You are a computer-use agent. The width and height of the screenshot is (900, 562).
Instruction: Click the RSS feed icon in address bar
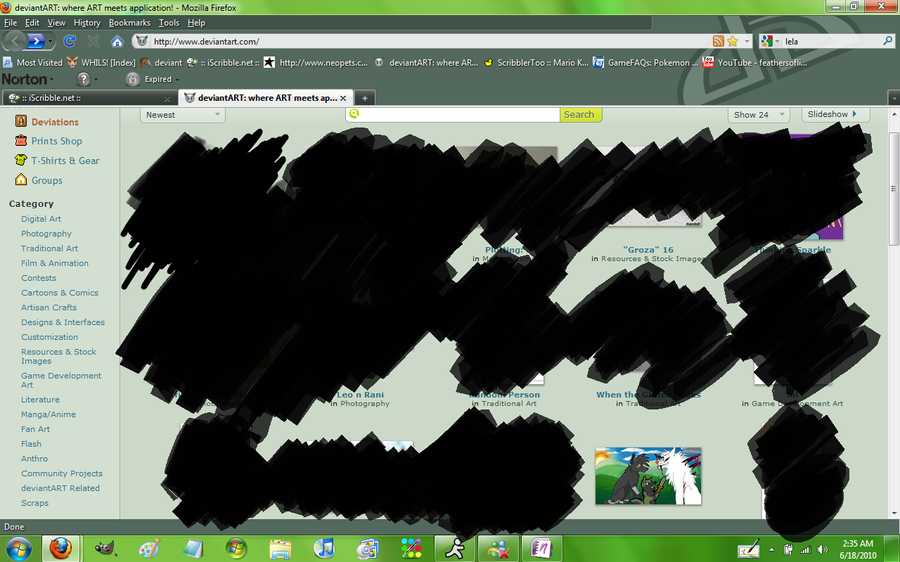(x=718, y=41)
